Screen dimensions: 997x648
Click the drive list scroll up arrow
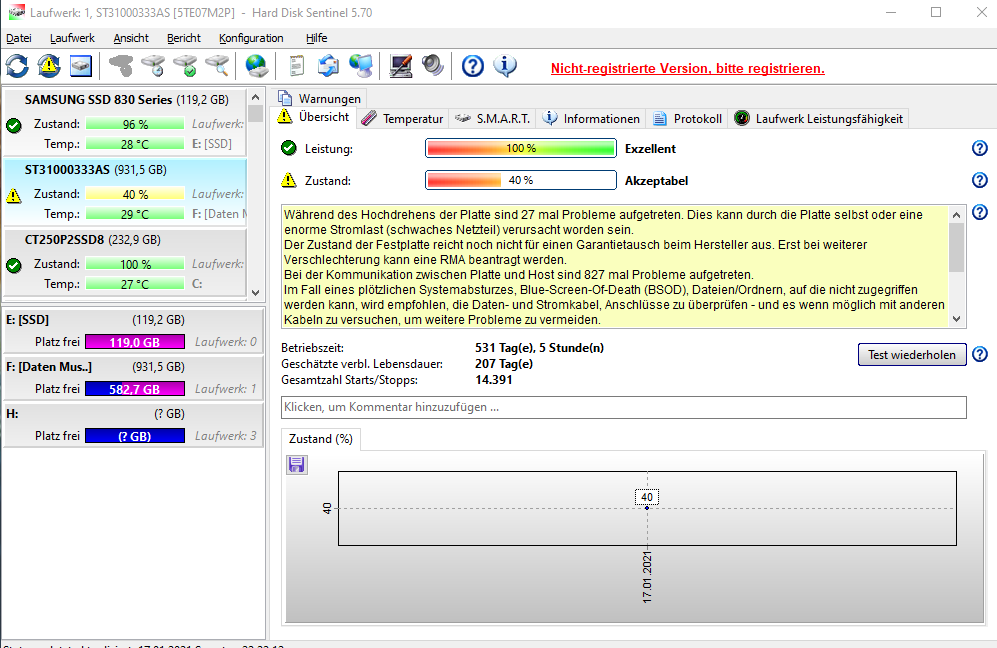(256, 97)
